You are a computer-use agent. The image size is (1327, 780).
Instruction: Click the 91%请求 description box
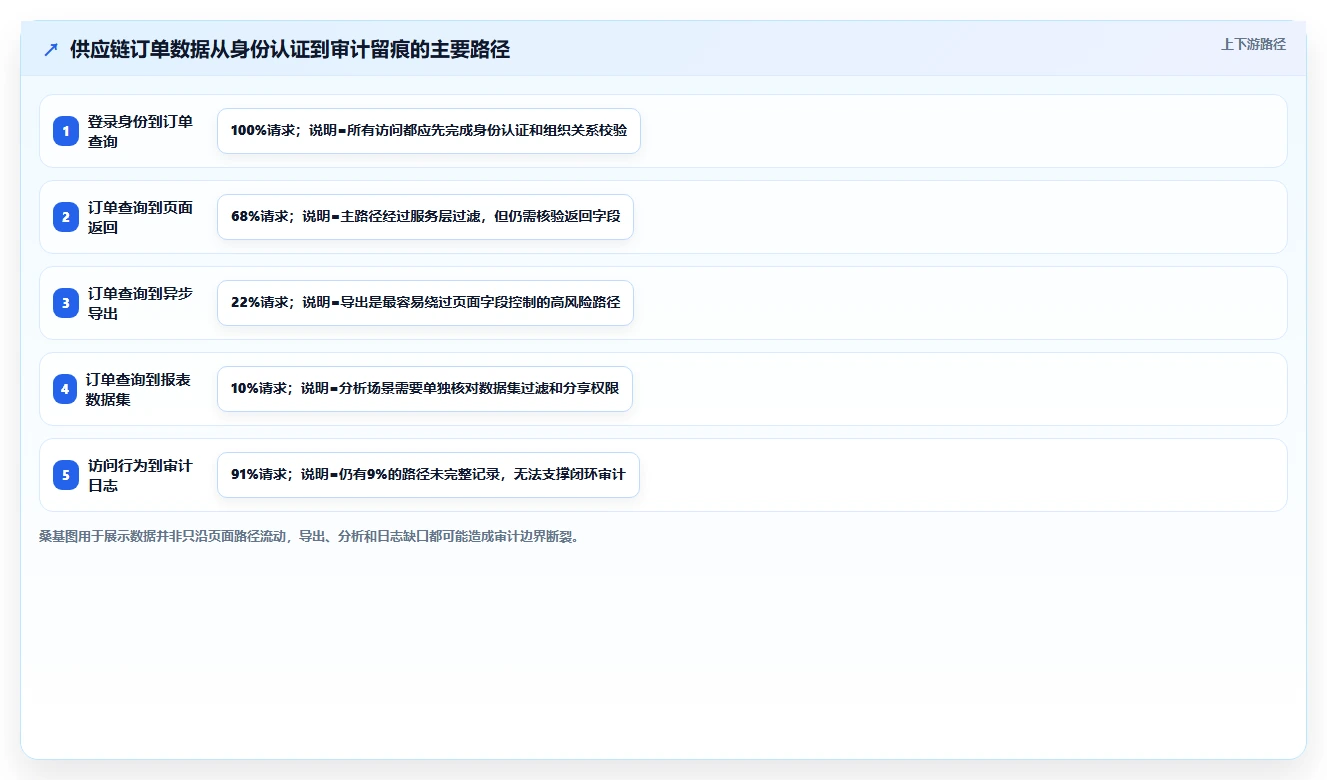click(428, 475)
